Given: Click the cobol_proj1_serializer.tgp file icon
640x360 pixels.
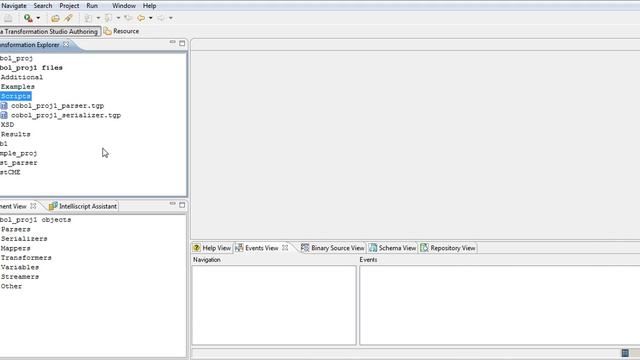Looking at the screenshot, I should click(4, 116).
